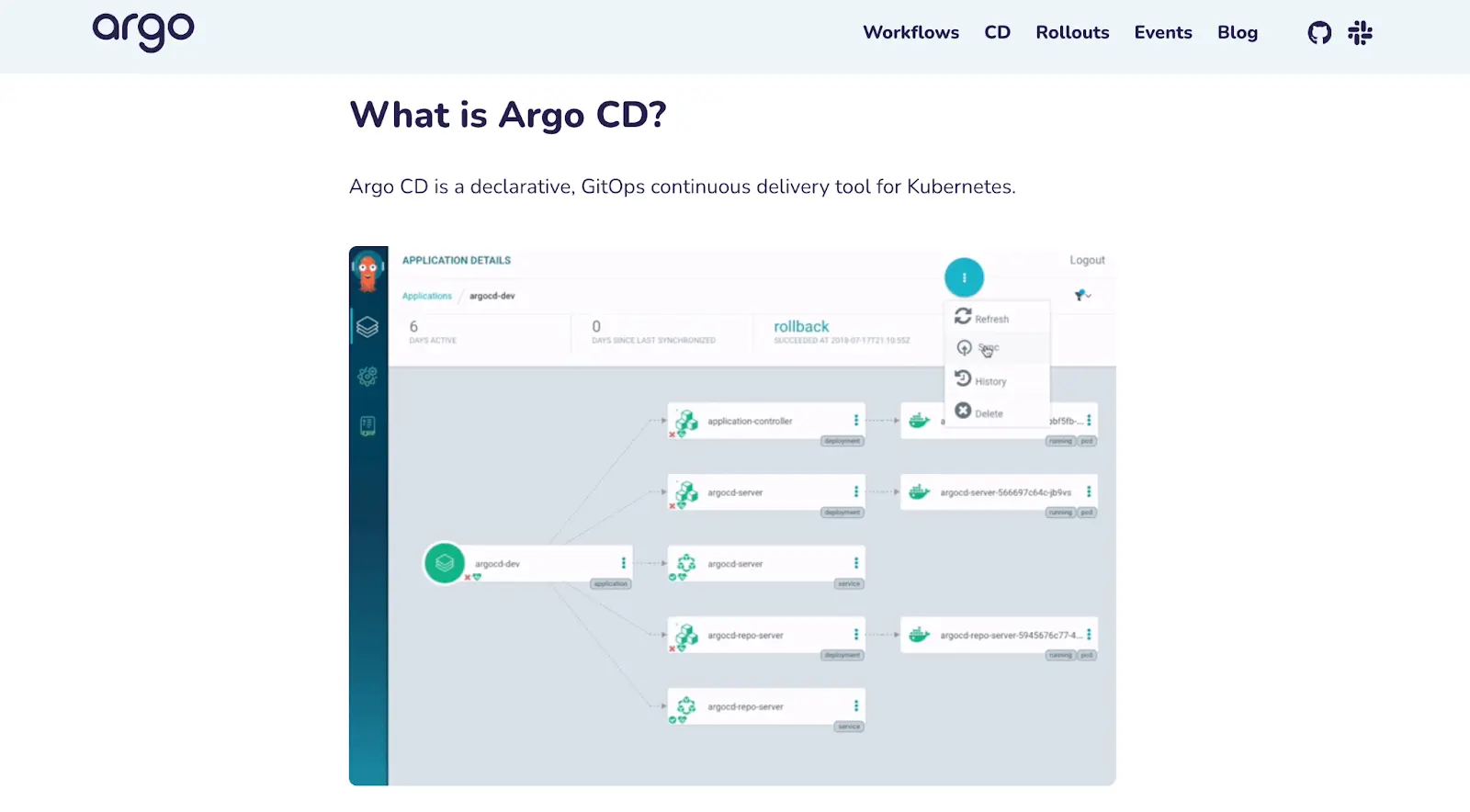Click the teal round actions menu button

point(964,277)
